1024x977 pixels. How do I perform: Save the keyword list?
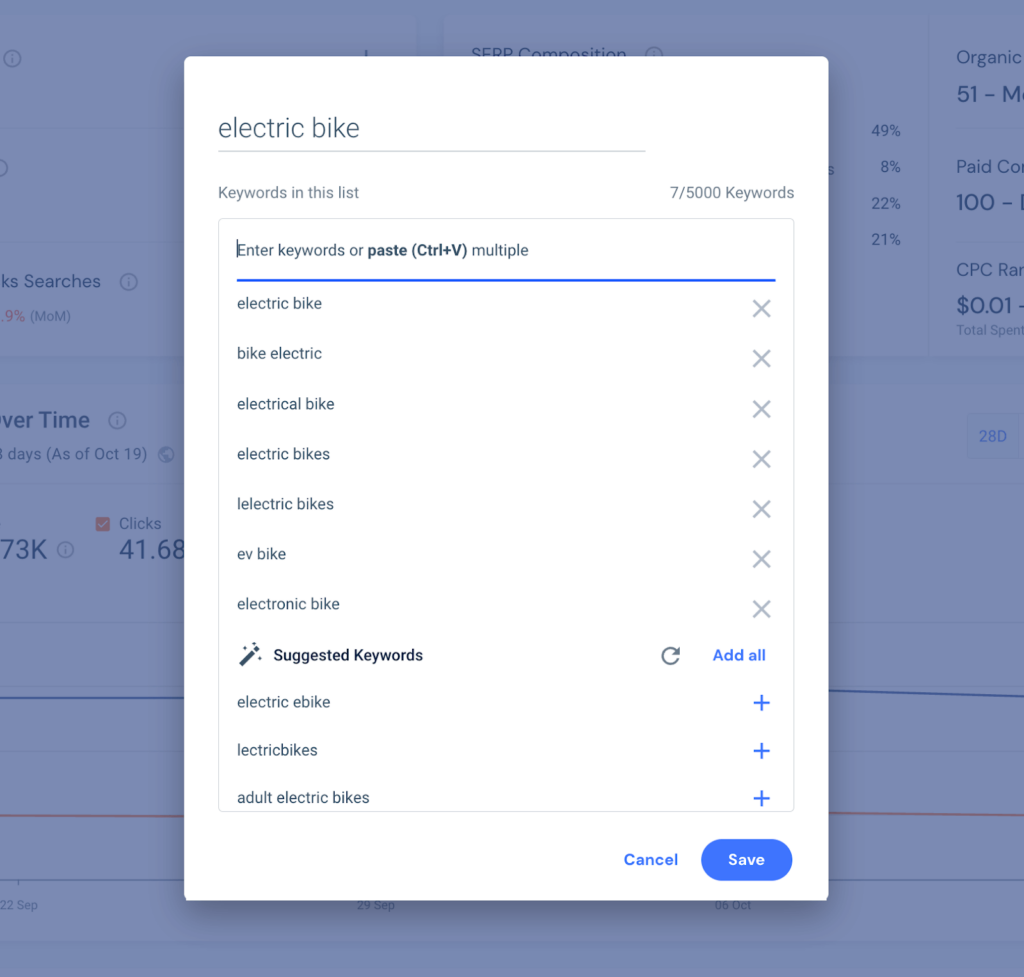tap(746, 860)
